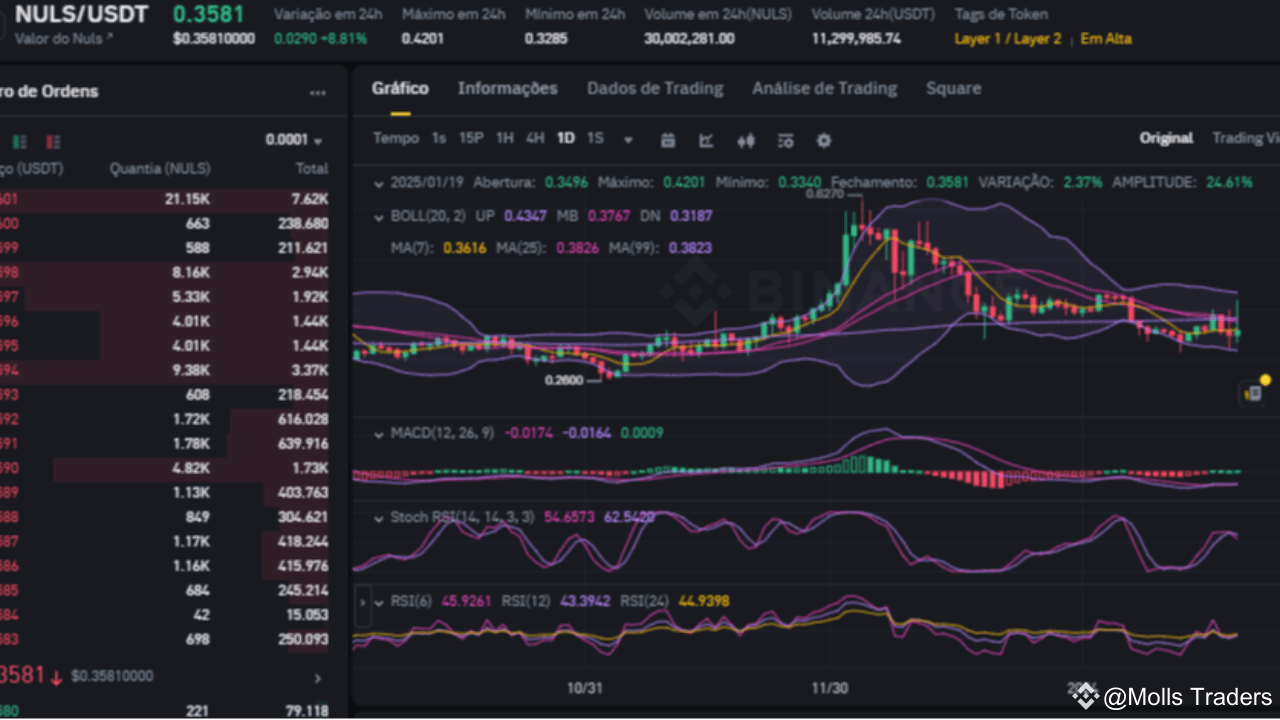Select order row with total 218.454
The width and height of the screenshot is (1280, 720).
click(164, 395)
